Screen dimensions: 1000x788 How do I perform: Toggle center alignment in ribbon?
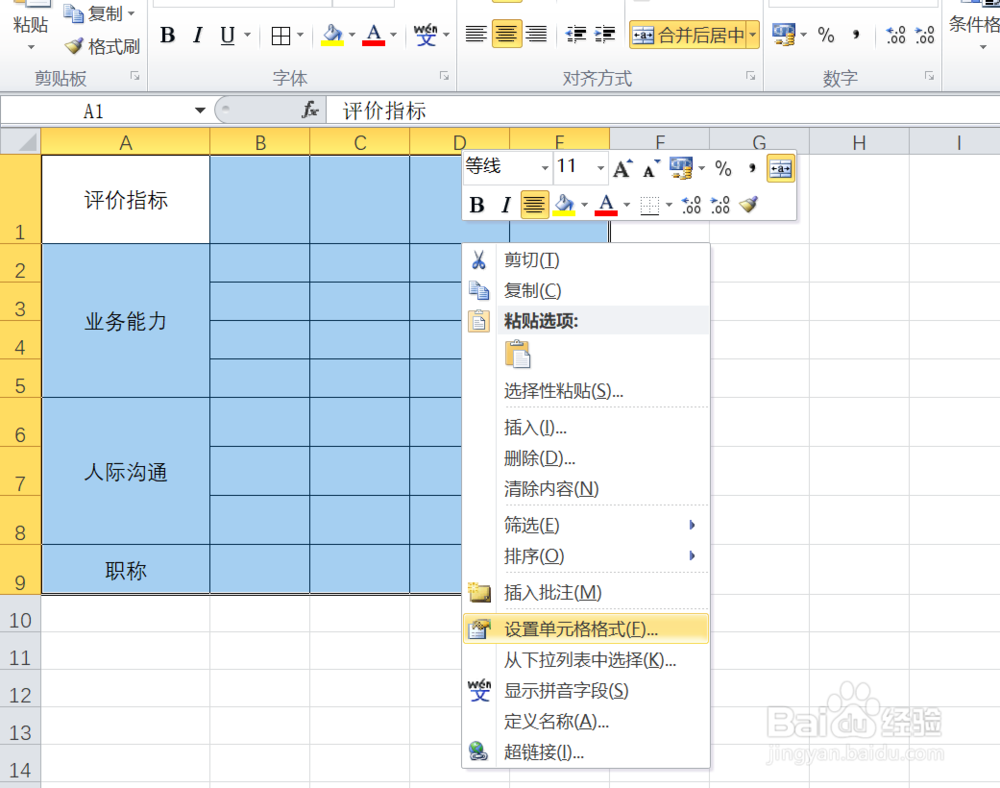(506, 34)
